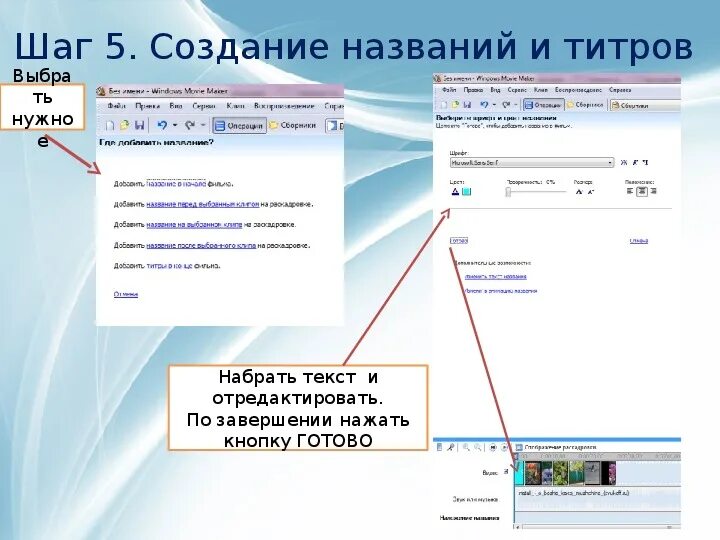This screenshot has width=720, height=540.
Task: Open Правка menu in left window
Action: [147, 106]
